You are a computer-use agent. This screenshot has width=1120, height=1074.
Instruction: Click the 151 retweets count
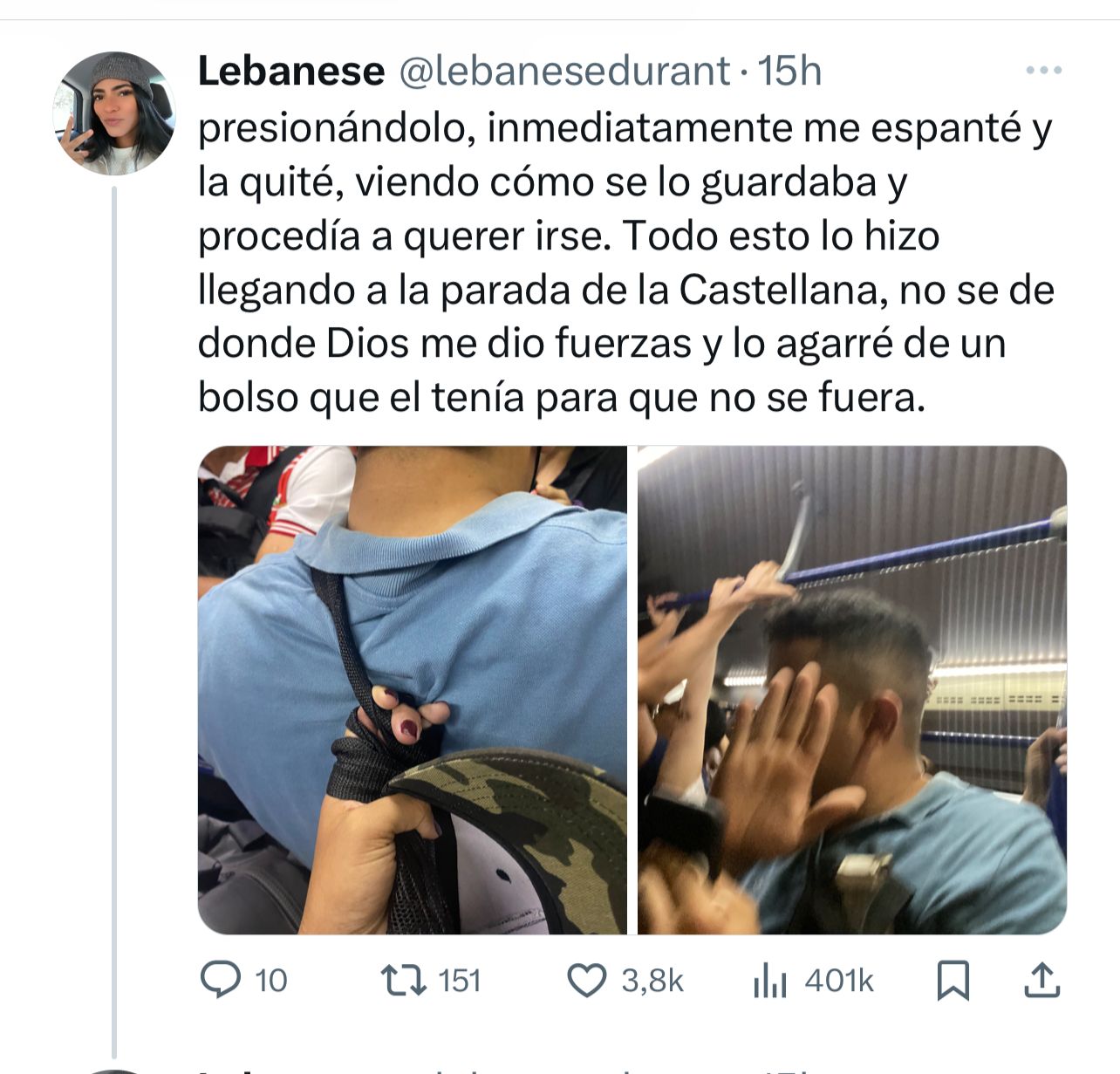pyautogui.click(x=460, y=981)
